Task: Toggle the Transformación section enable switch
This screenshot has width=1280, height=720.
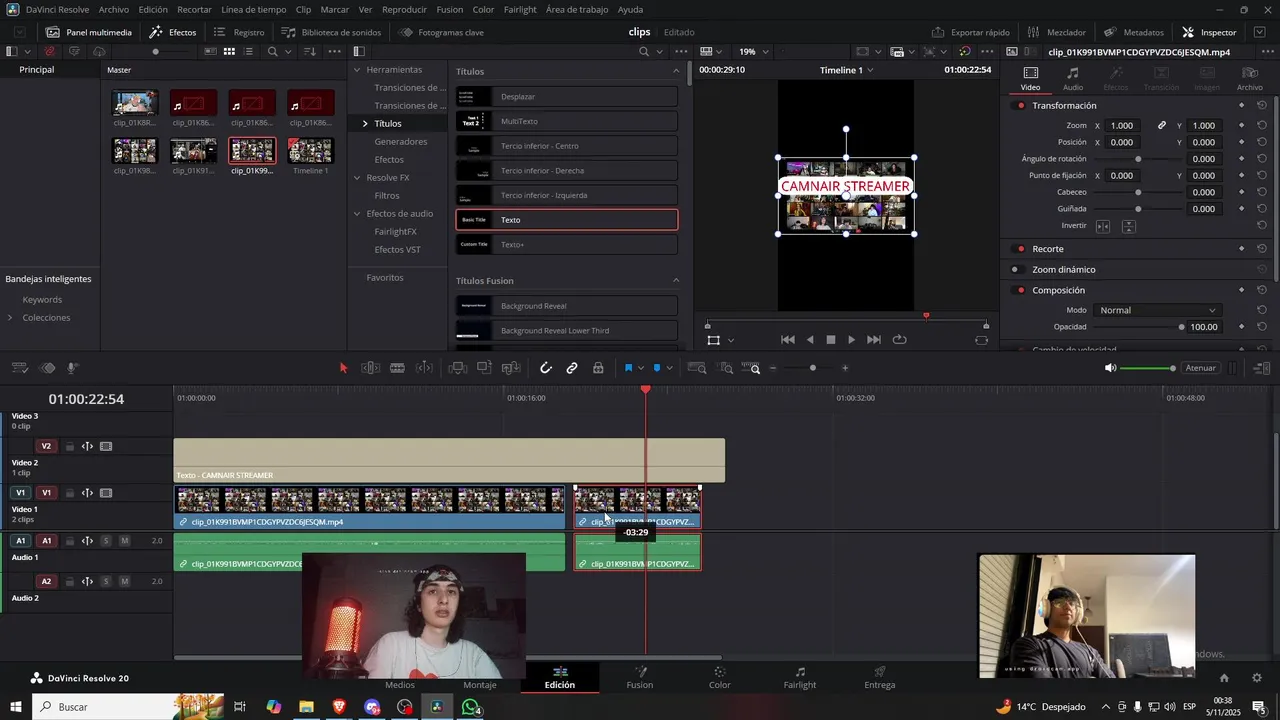Action: [x=1020, y=106]
